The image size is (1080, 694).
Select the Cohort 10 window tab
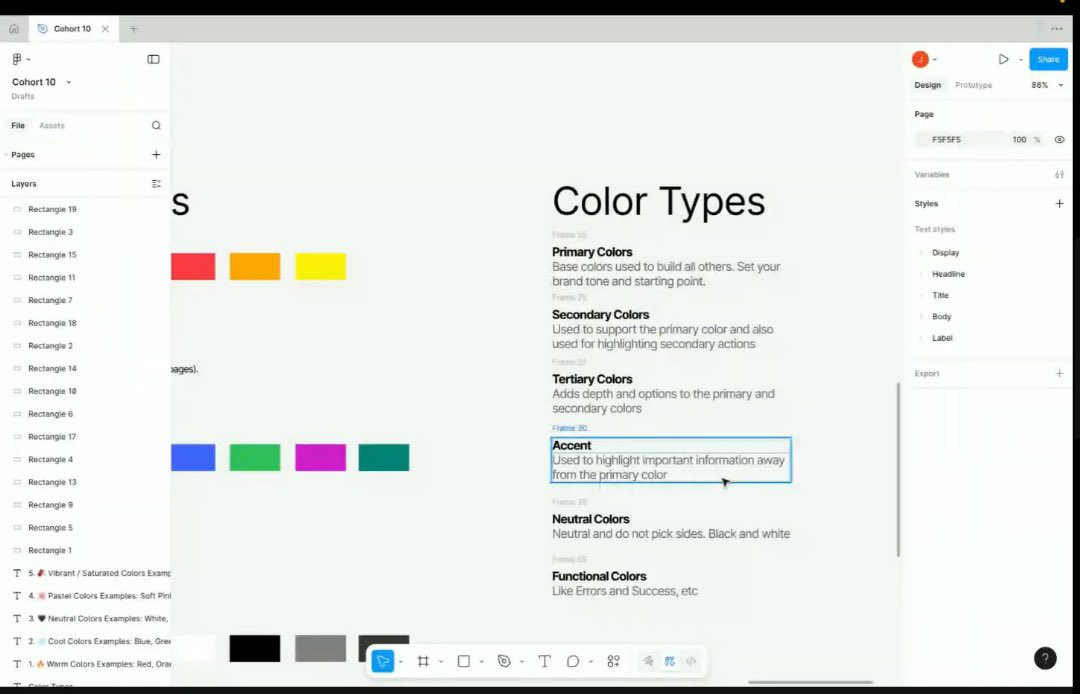[72, 29]
